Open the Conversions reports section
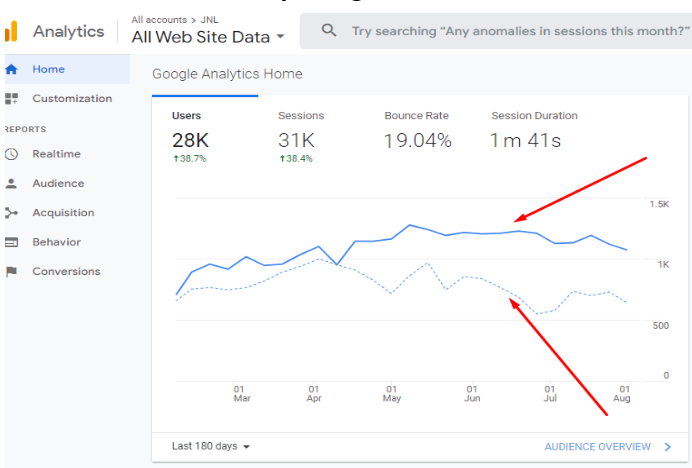The image size is (692, 468). (x=68, y=272)
